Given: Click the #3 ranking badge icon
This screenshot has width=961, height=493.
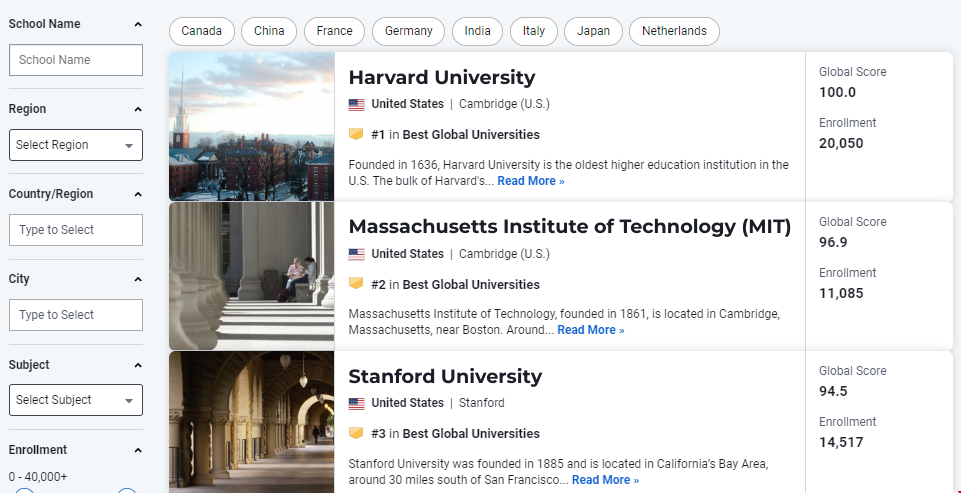Looking at the screenshot, I should [x=356, y=433].
